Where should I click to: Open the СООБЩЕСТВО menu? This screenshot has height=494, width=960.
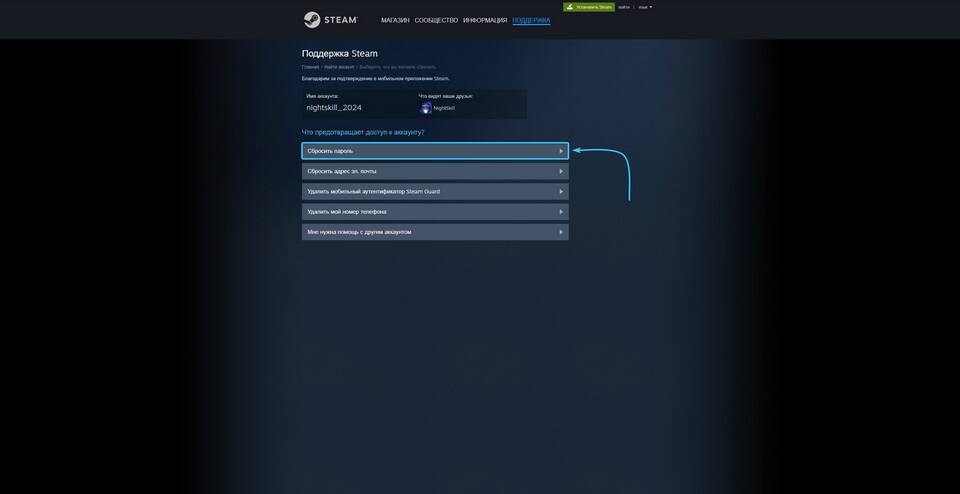pyautogui.click(x=436, y=20)
